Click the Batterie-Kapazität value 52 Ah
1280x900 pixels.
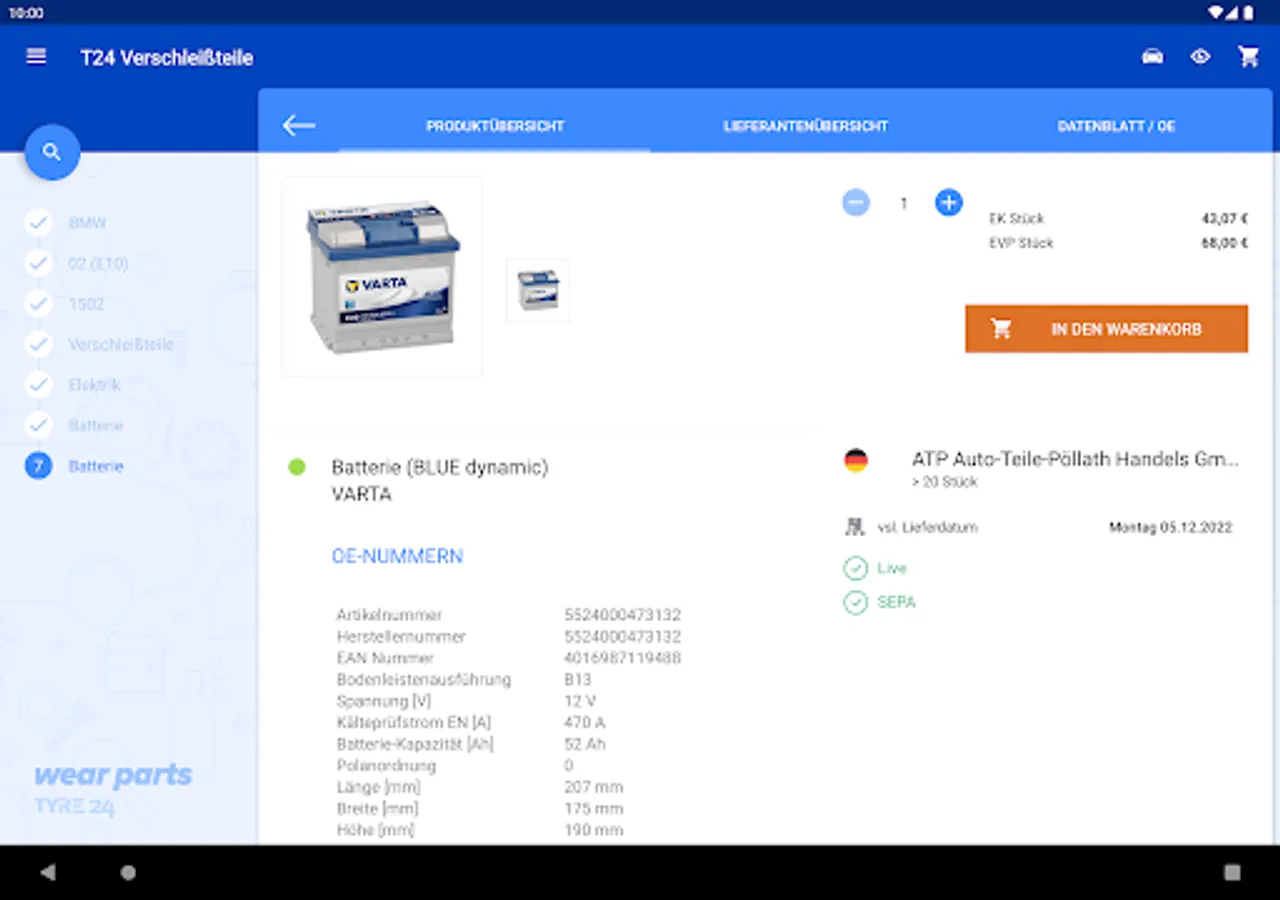584,744
